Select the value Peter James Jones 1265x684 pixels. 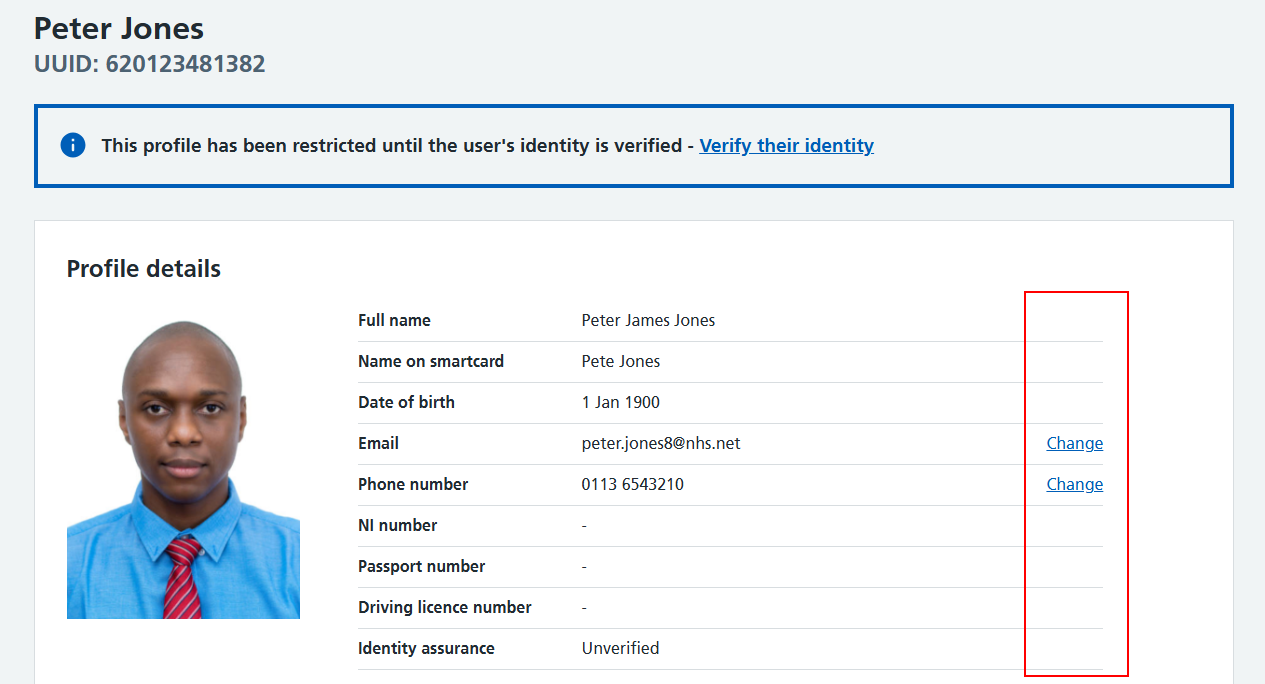point(648,320)
